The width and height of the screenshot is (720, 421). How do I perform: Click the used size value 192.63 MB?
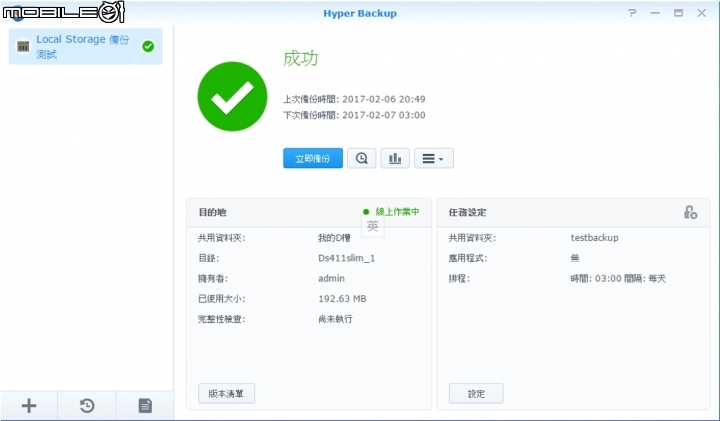[x=342, y=299]
